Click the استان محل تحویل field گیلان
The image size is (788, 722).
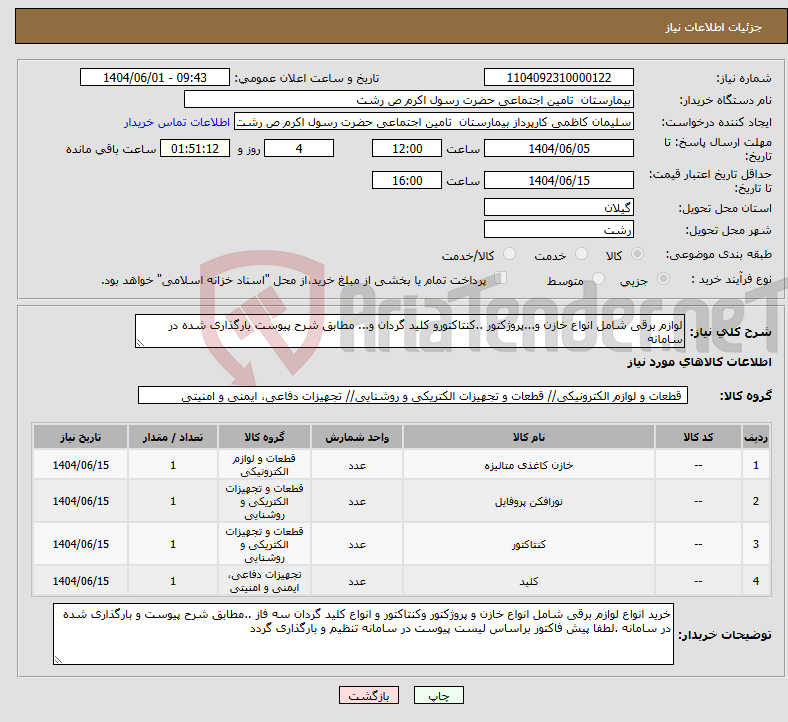[558, 208]
